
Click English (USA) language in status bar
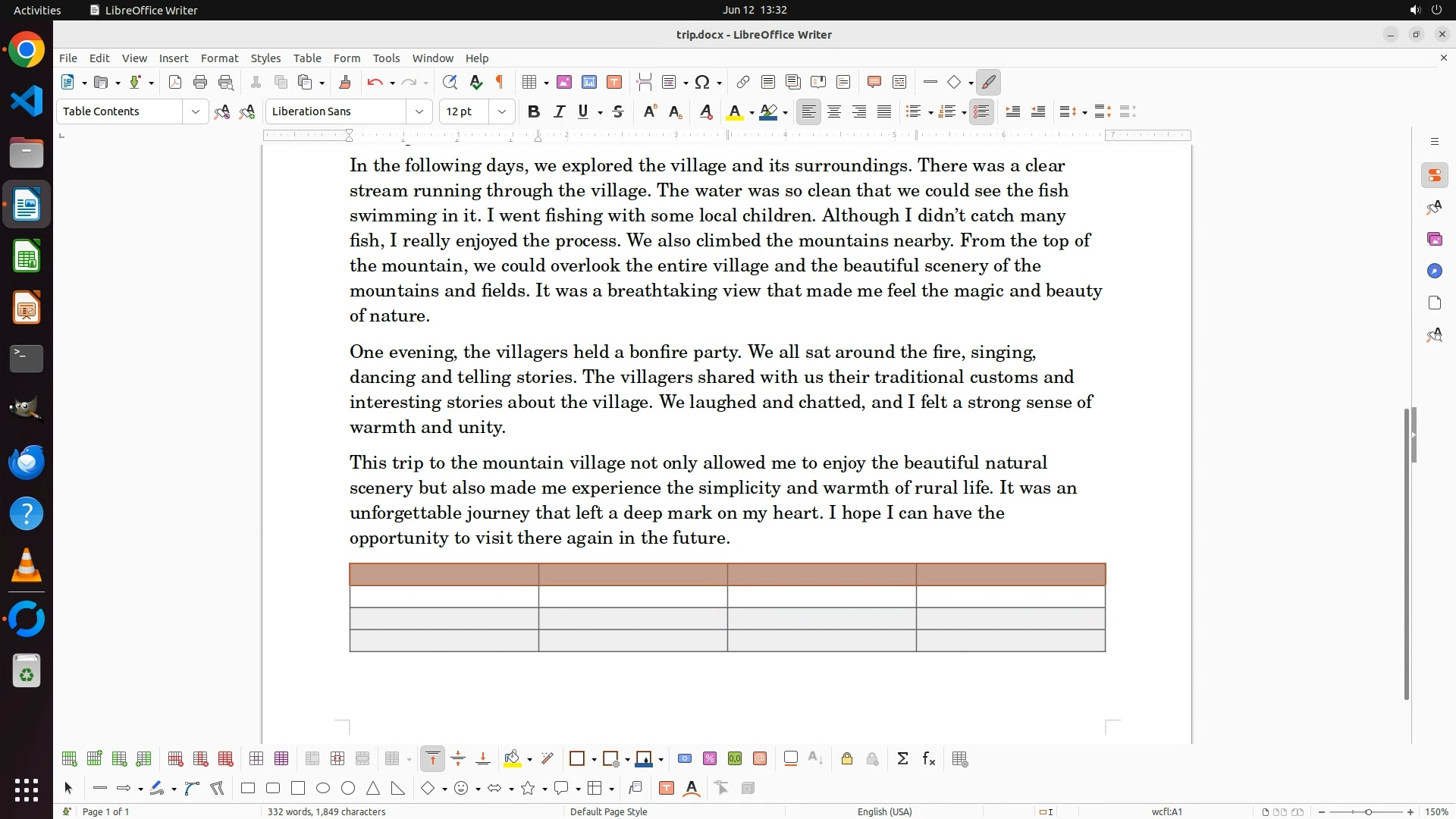coord(884,811)
